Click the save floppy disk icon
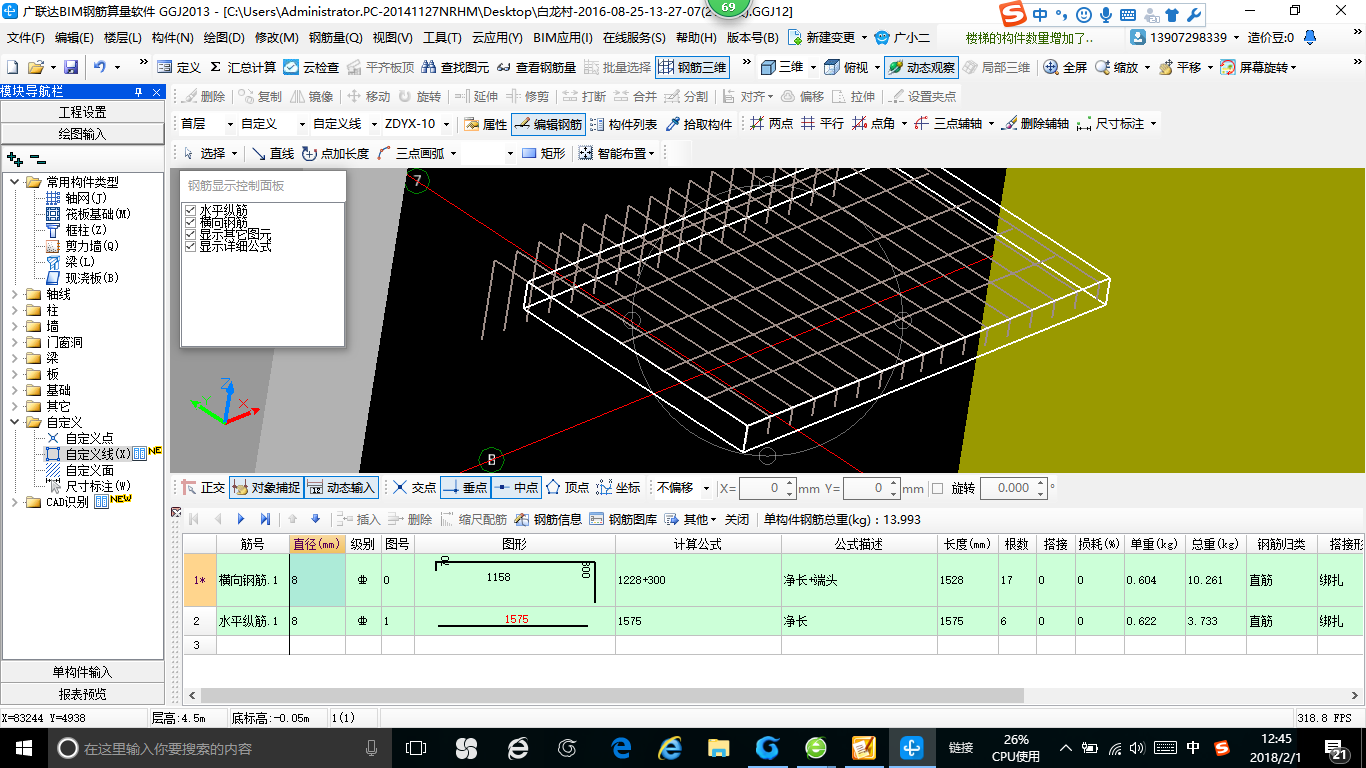 [x=71, y=67]
